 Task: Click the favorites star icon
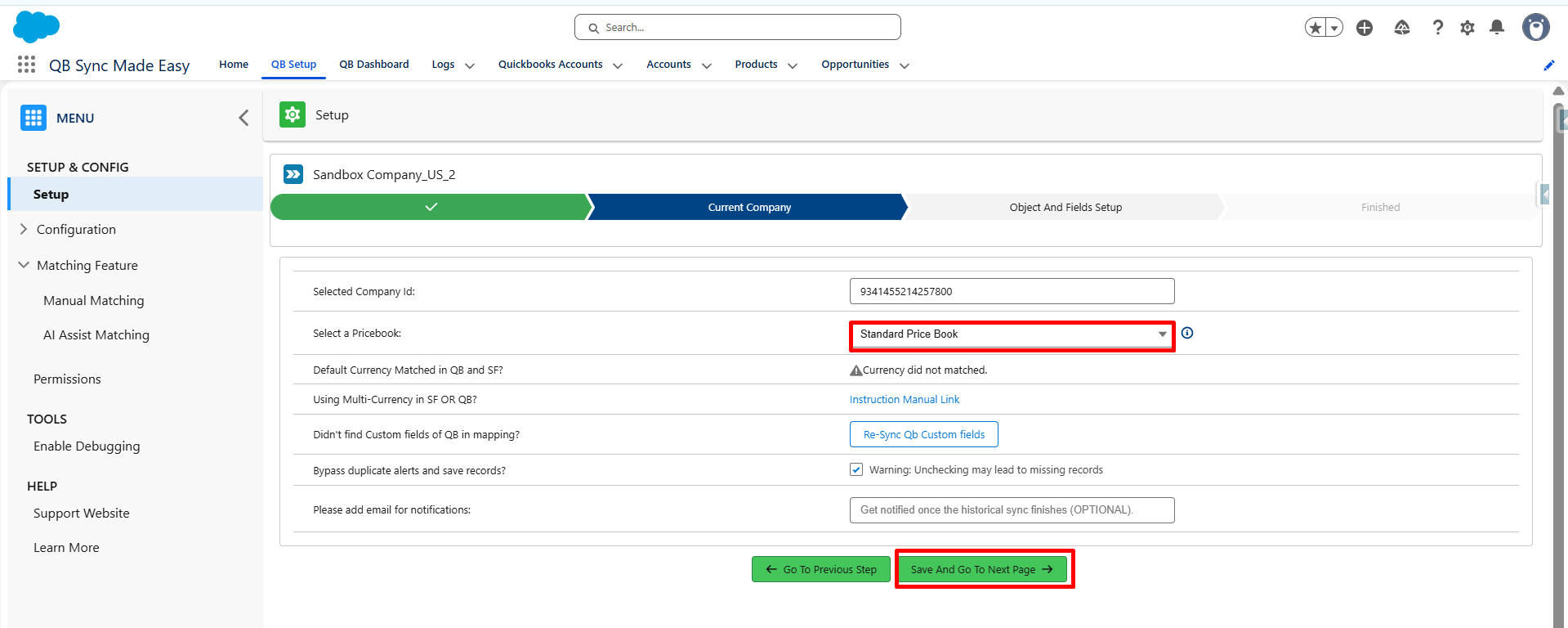1315,28
